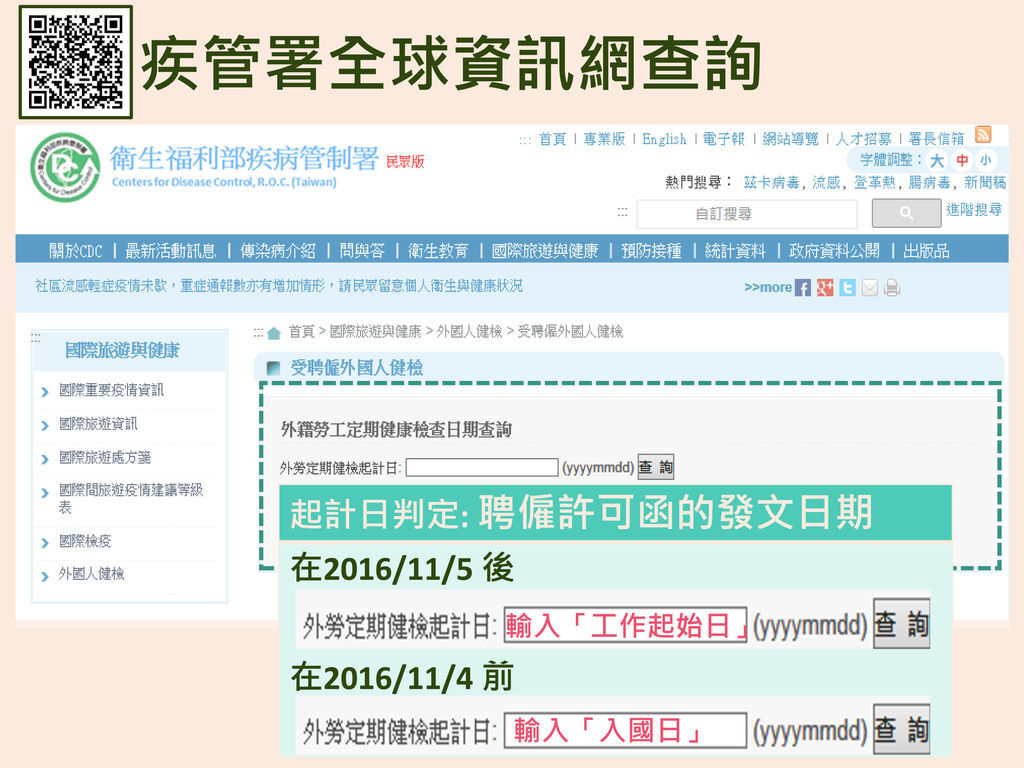The image size is (1024, 768).
Task: Select 外籍勞工定期健康檢查日期查詢 heading
Action: (x=396, y=430)
